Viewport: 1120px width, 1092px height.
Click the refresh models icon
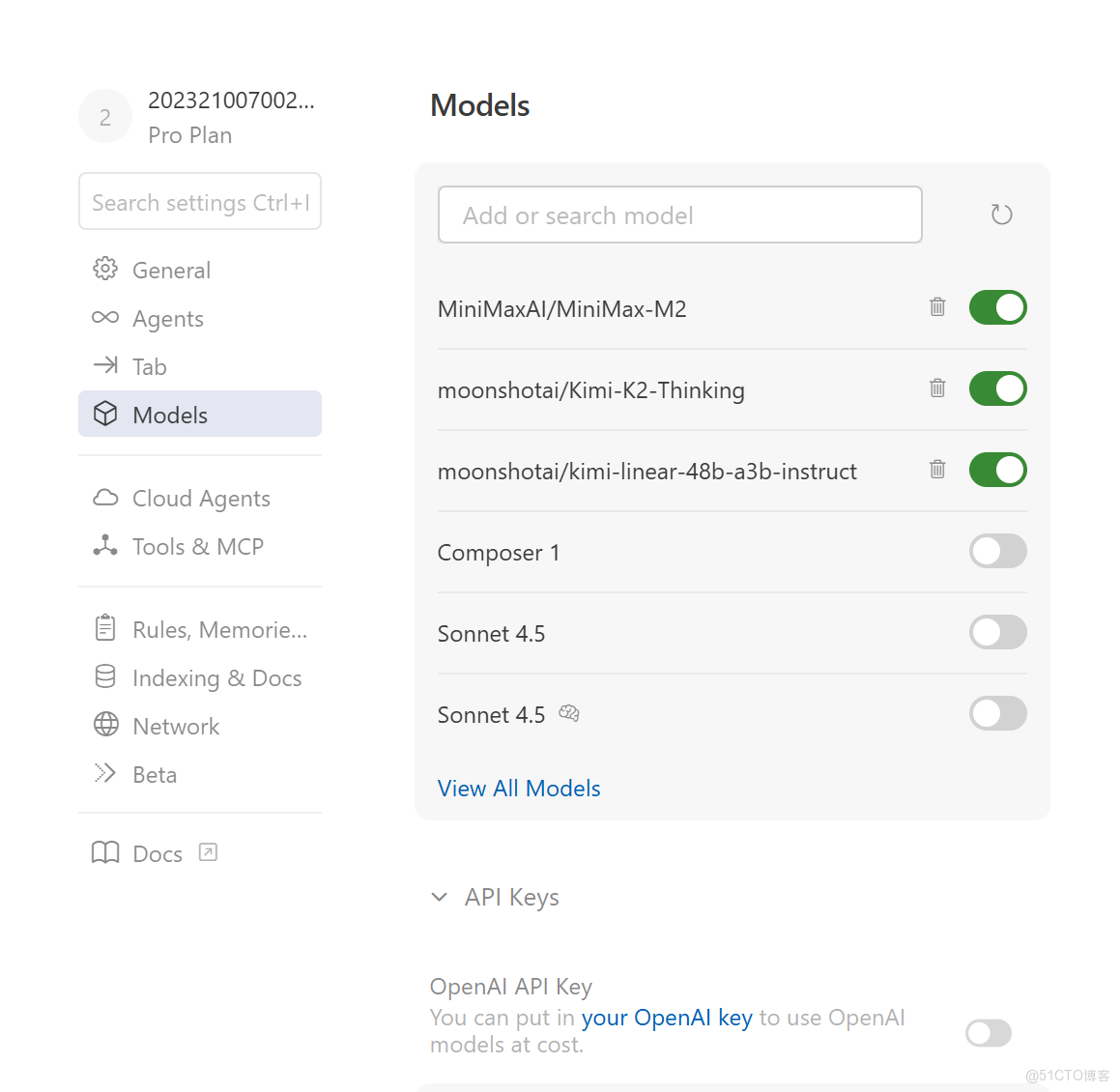click(x=1001, y=215)
